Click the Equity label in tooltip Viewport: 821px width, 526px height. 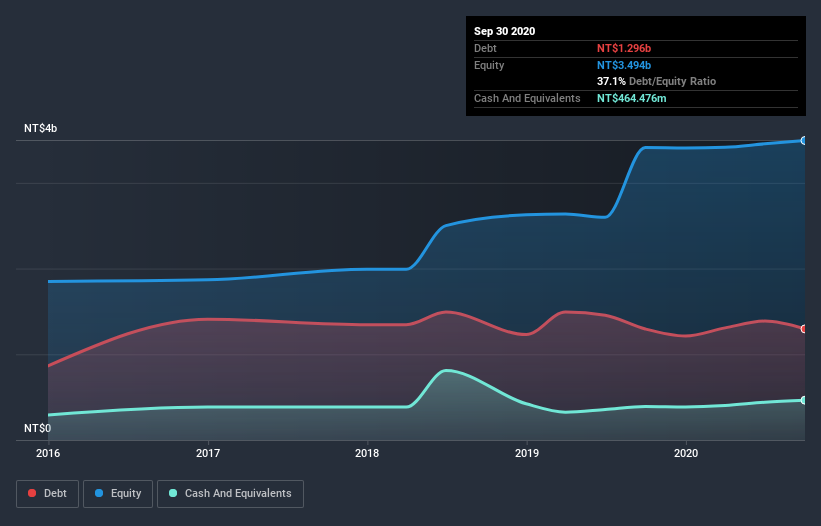[x=489, y=65]
